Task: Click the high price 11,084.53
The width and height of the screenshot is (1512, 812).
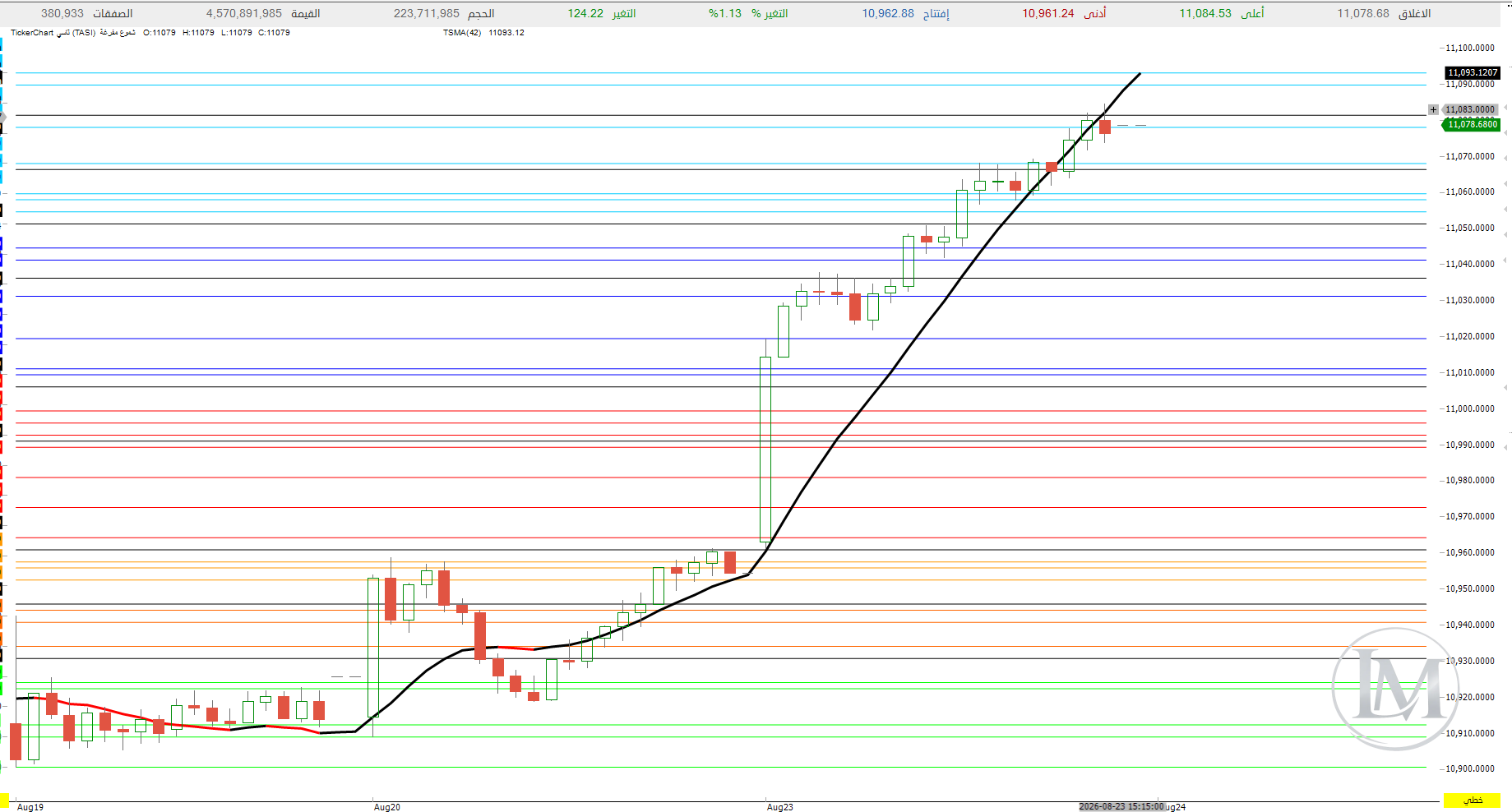Action: tap(1205, 13)
